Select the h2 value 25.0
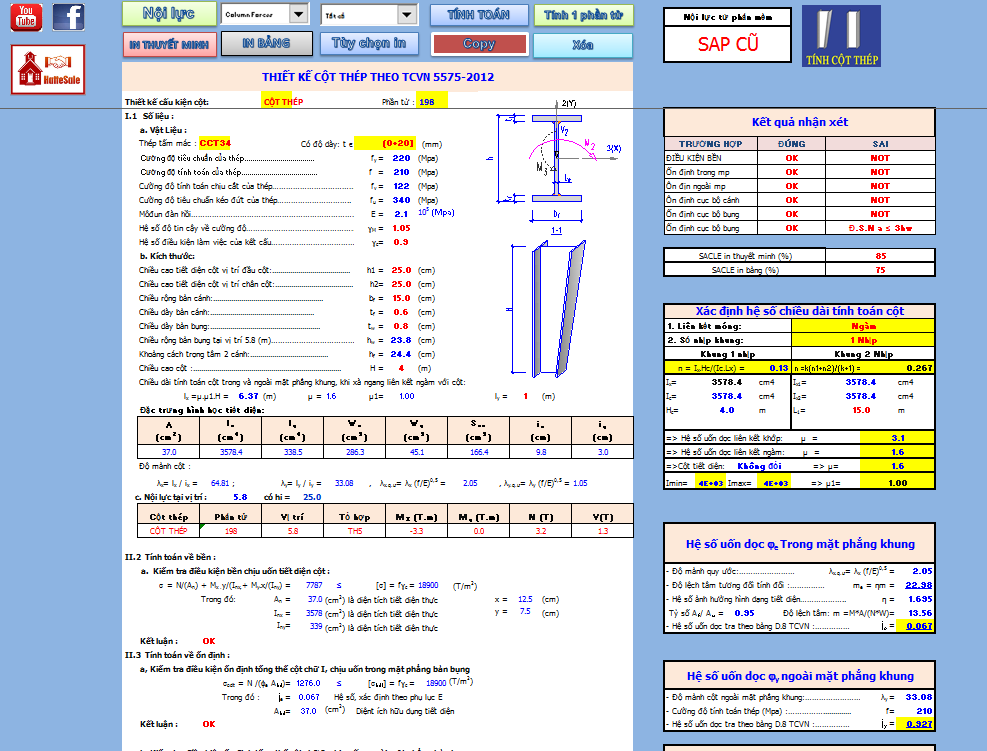987x751 pixels. [x=401, y=284]
